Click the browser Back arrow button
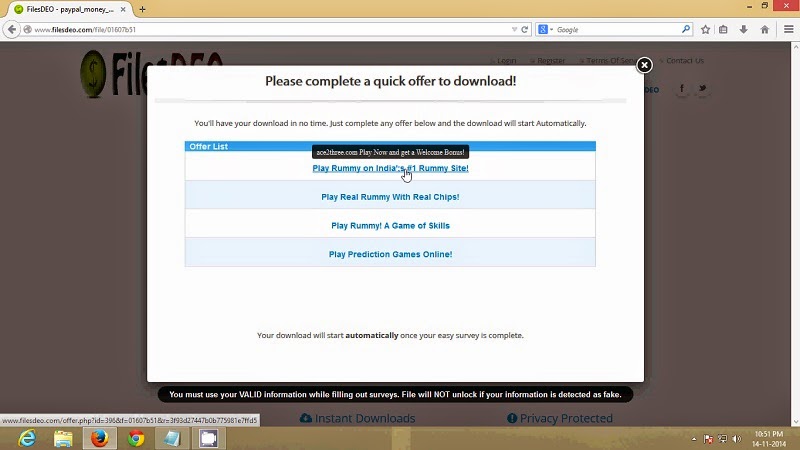This screenshot has height=450, width=800. point(12,30)
